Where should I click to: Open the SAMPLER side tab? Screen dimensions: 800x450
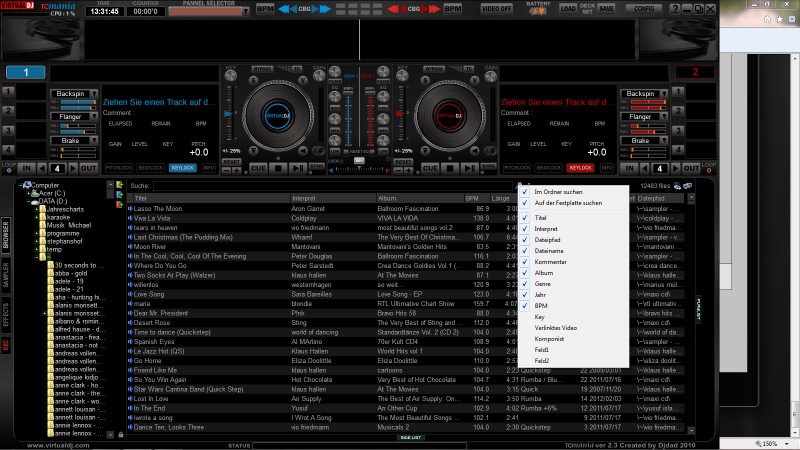(6, 276)
